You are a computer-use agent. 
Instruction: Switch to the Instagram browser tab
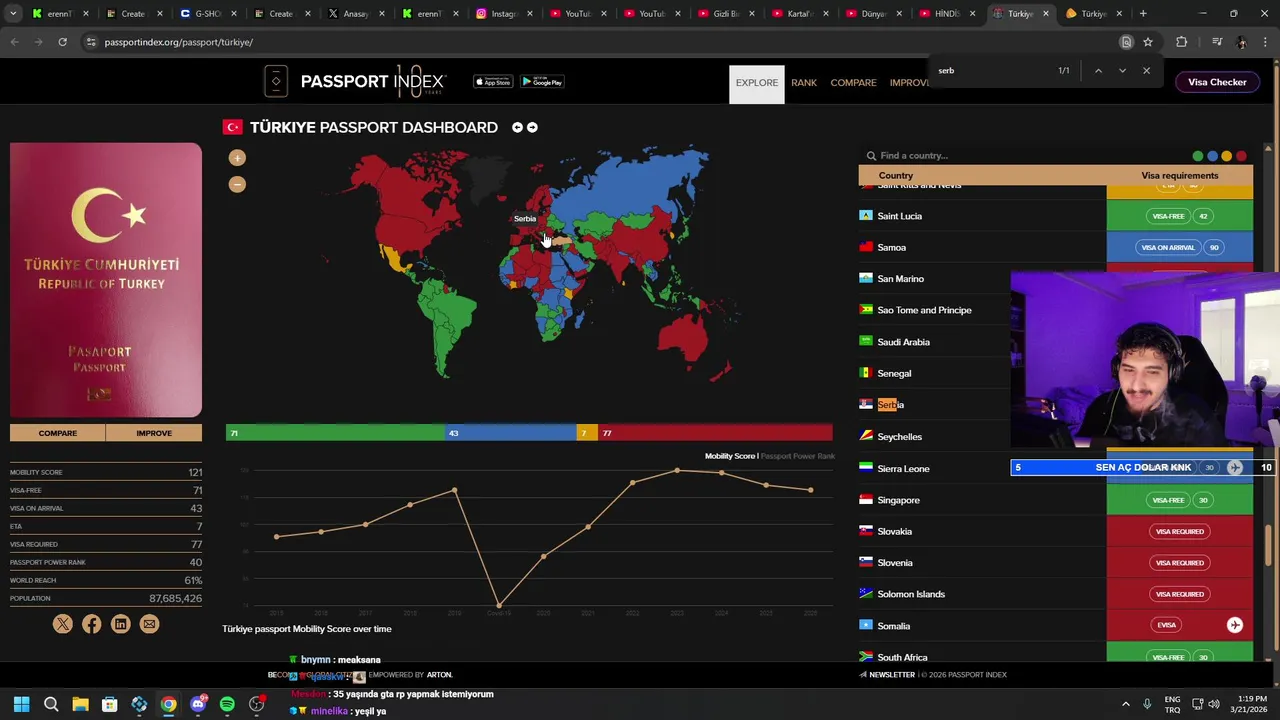pyautogui.click(x=505, y=14)
